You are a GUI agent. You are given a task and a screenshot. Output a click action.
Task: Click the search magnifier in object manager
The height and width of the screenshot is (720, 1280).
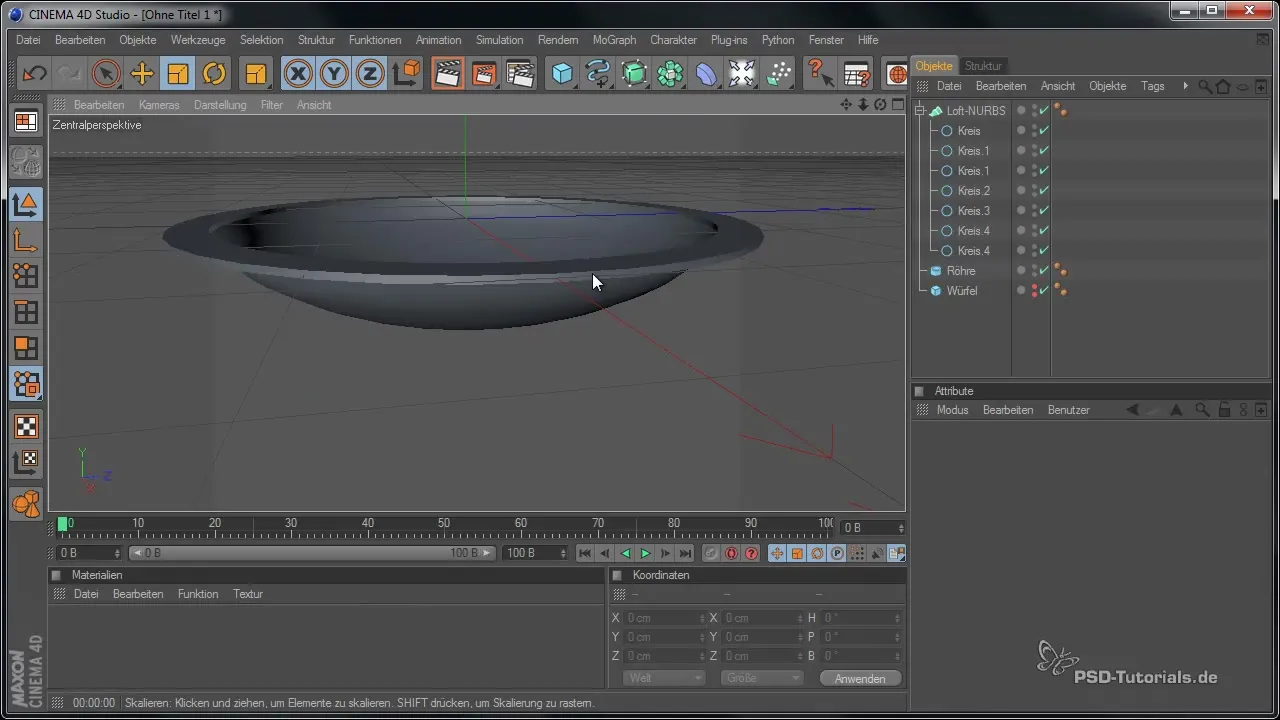(1205, 86)
